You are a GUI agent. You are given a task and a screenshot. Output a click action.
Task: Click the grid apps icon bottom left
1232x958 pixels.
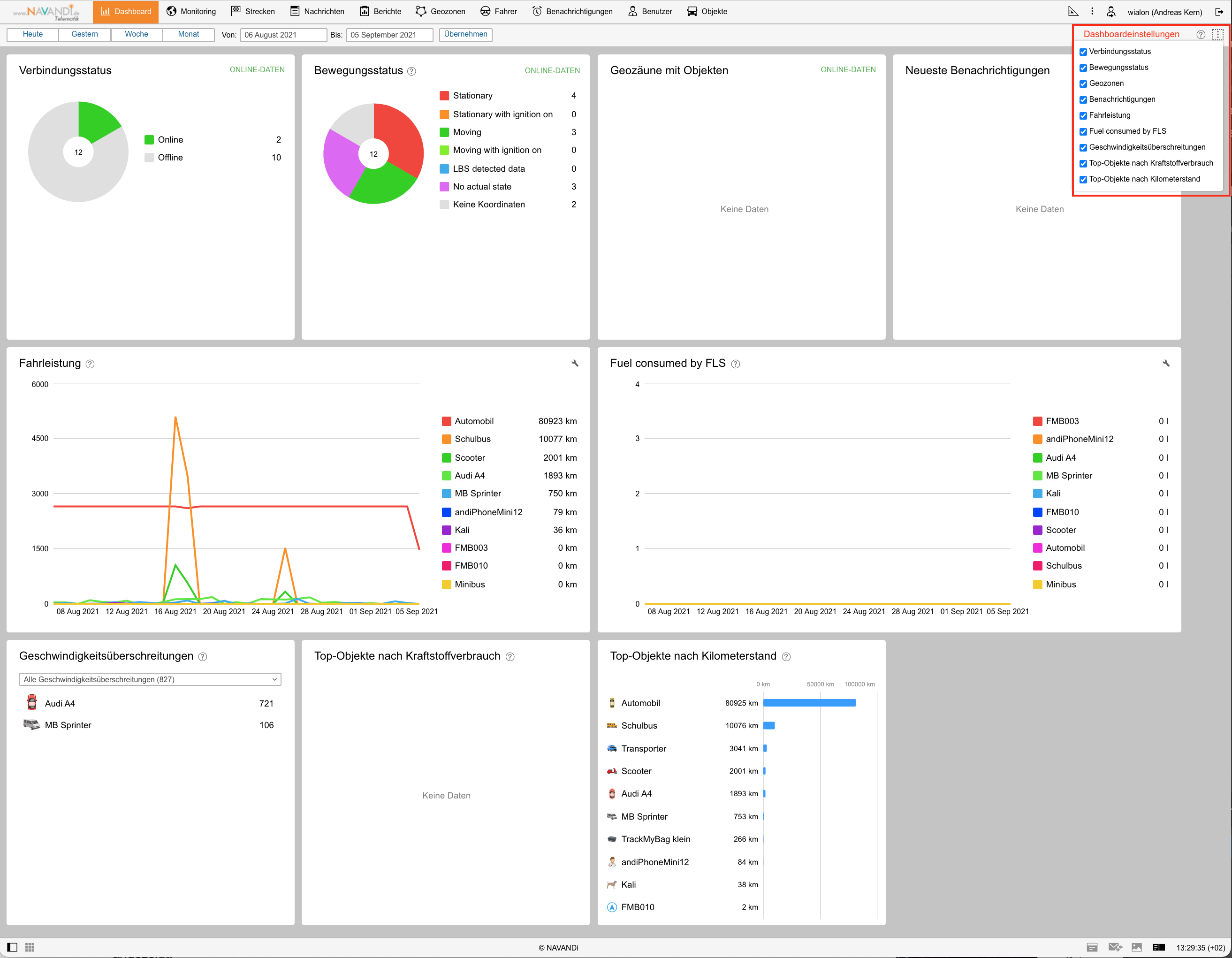click(30, 947)
